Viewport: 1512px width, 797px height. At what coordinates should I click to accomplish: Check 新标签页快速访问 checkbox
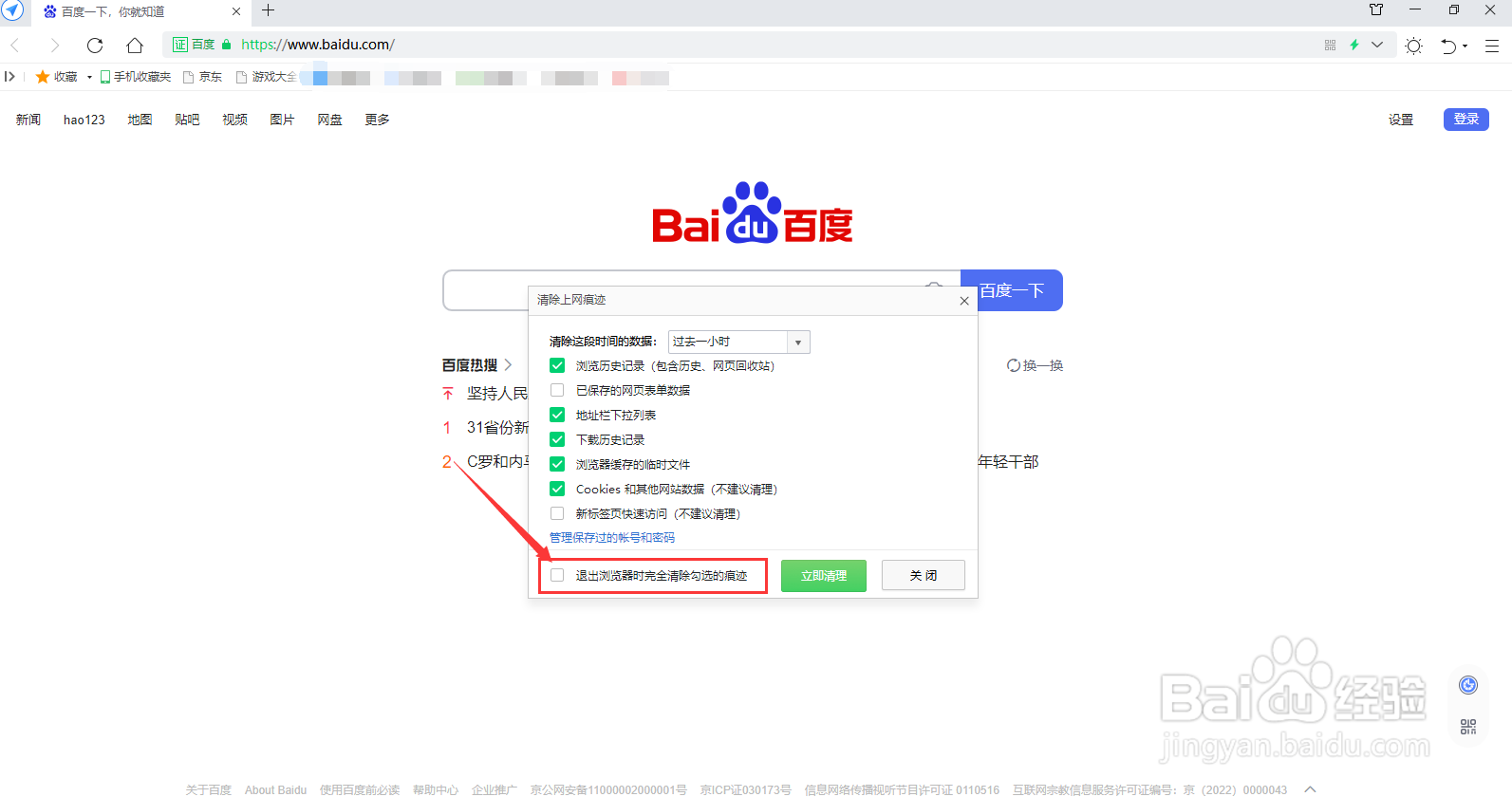click(x=557, y=513)
